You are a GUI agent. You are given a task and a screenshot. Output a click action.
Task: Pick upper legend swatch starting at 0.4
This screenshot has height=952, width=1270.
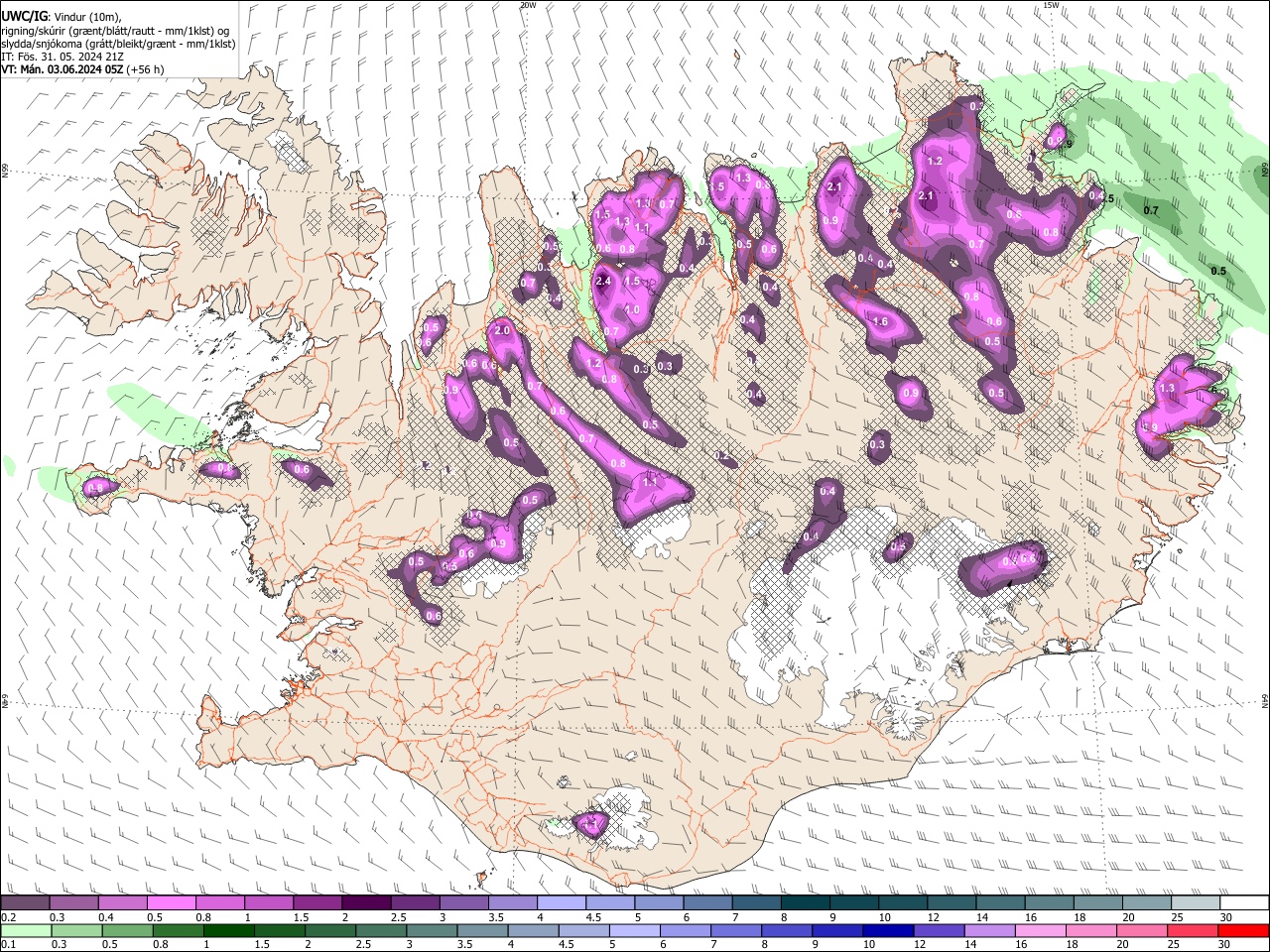tap(122, 903)
